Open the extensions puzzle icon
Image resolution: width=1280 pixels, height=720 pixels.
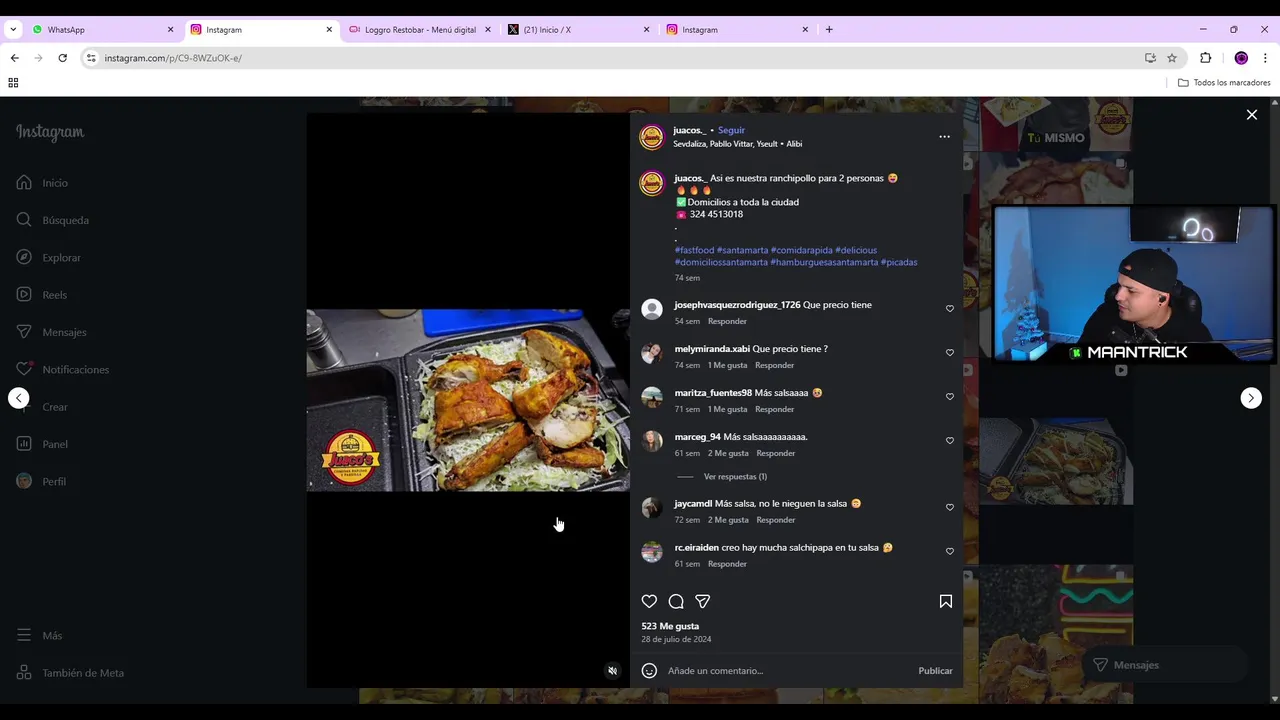pyautogui.click(x=1205, y=58)
